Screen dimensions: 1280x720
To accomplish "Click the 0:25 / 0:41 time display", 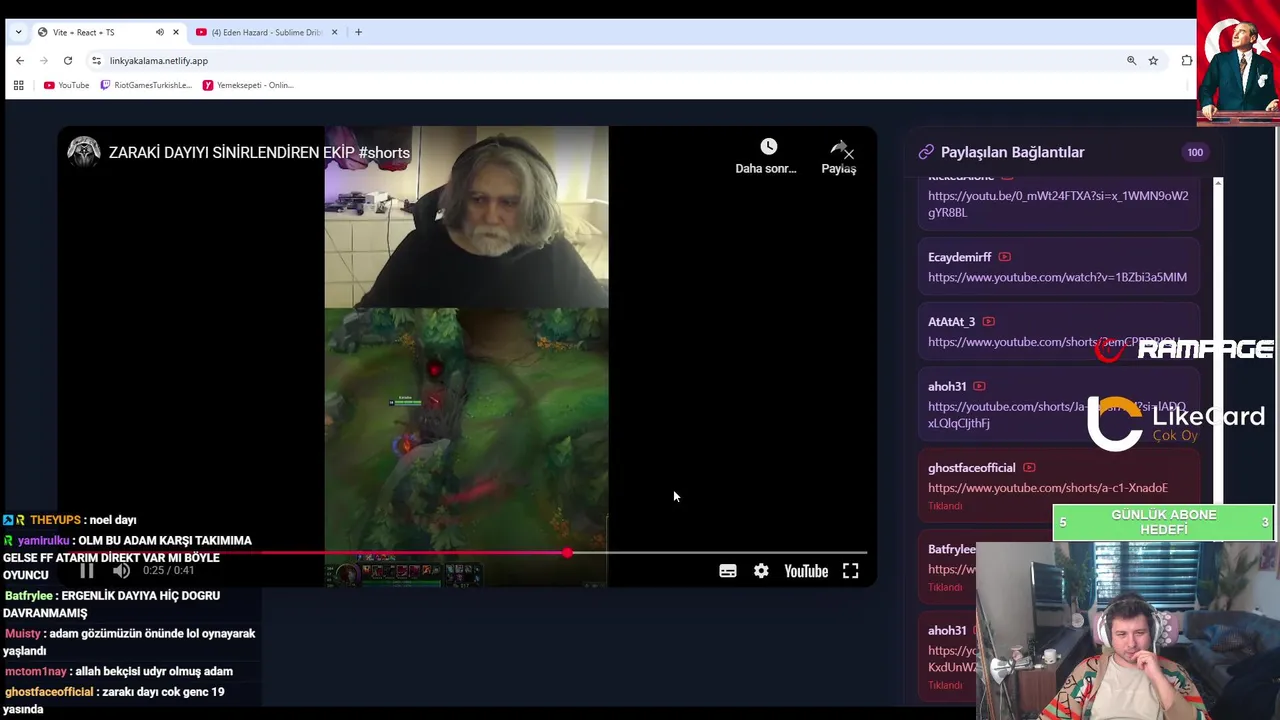I will 169,571.
